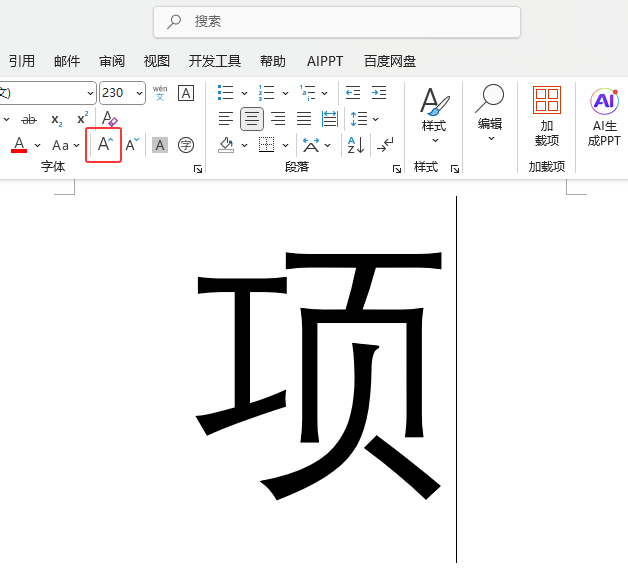Image resolution: width=628 pixels, height=585 pixels.
Task: Click borders icon
Action: tap(266, 145)
